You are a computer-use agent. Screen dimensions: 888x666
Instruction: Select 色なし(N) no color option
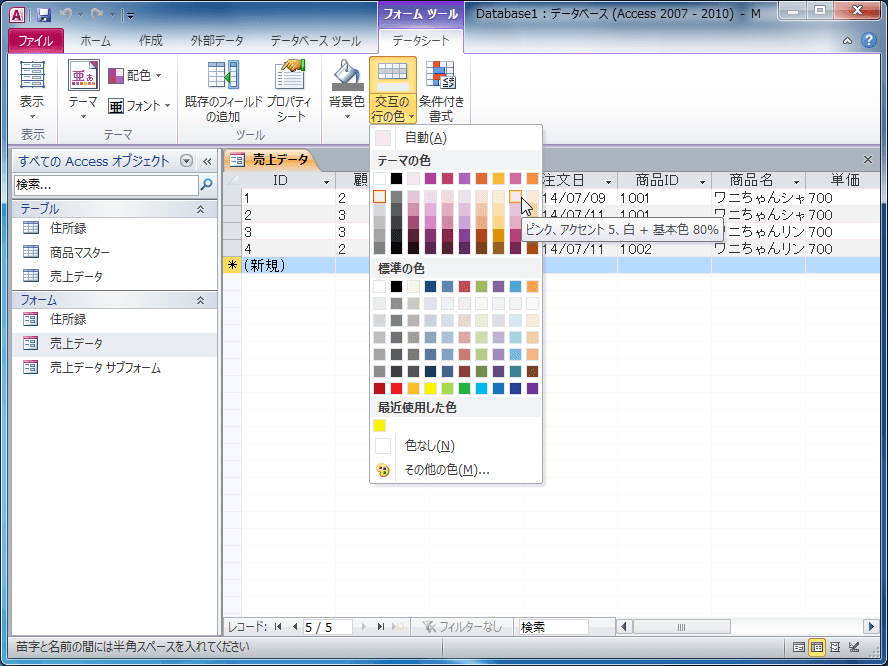pos(429,446)
